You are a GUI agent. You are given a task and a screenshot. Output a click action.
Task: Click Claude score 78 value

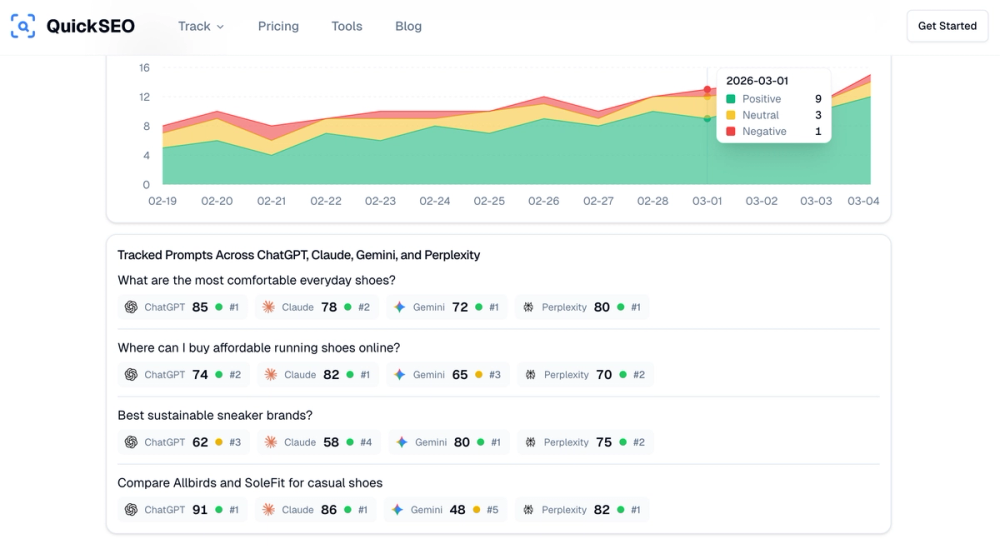[329, 307]
